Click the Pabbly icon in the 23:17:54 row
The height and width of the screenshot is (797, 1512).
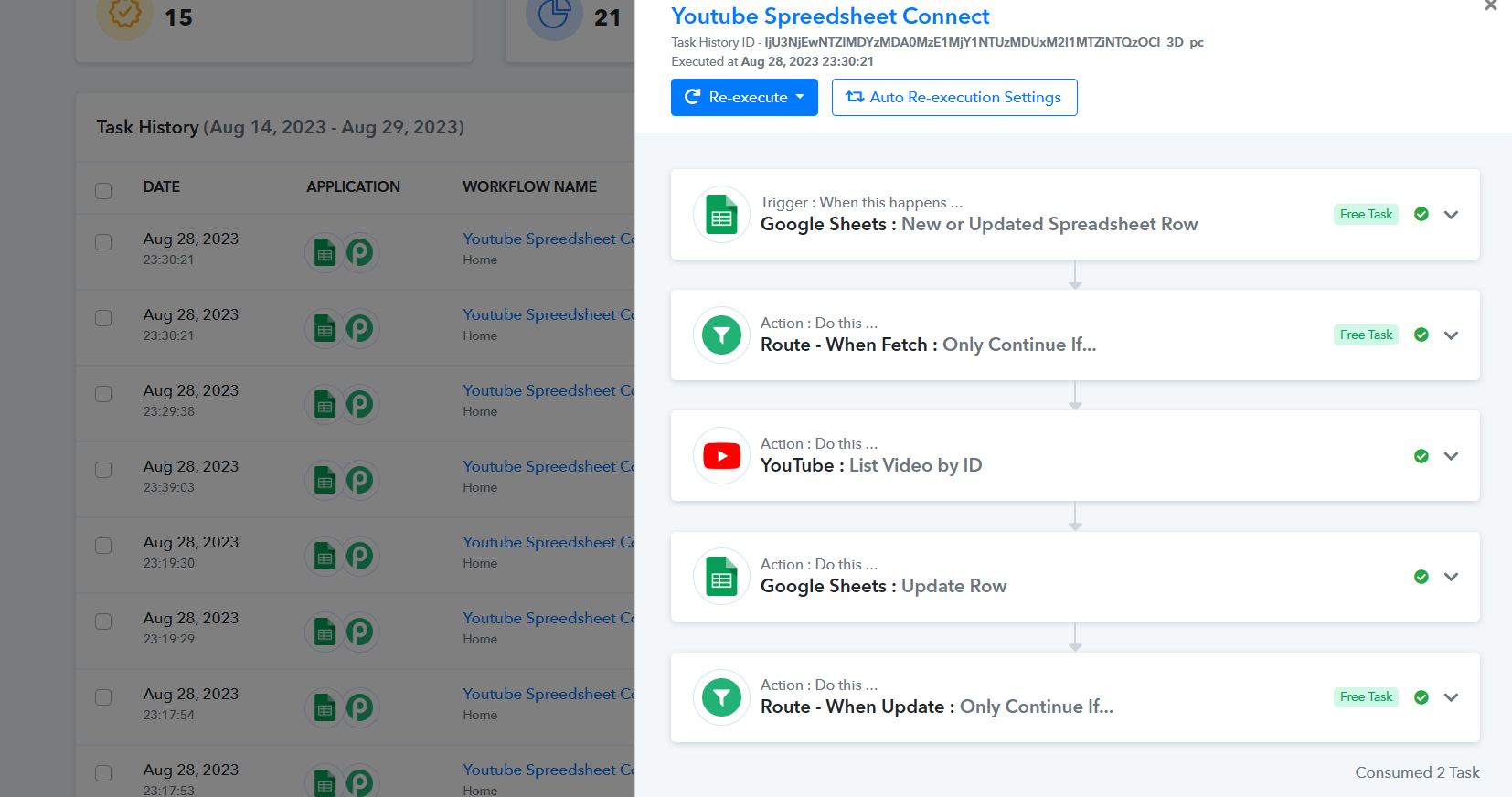coord(359,707)
